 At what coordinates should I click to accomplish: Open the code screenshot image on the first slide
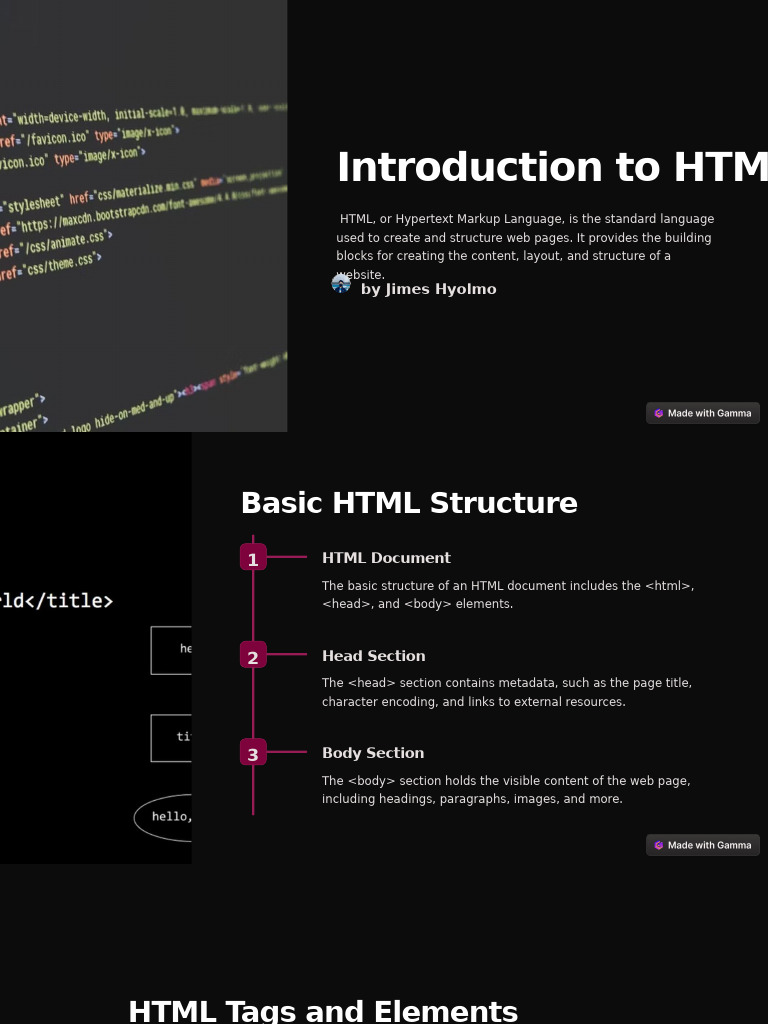coord(144,216)
